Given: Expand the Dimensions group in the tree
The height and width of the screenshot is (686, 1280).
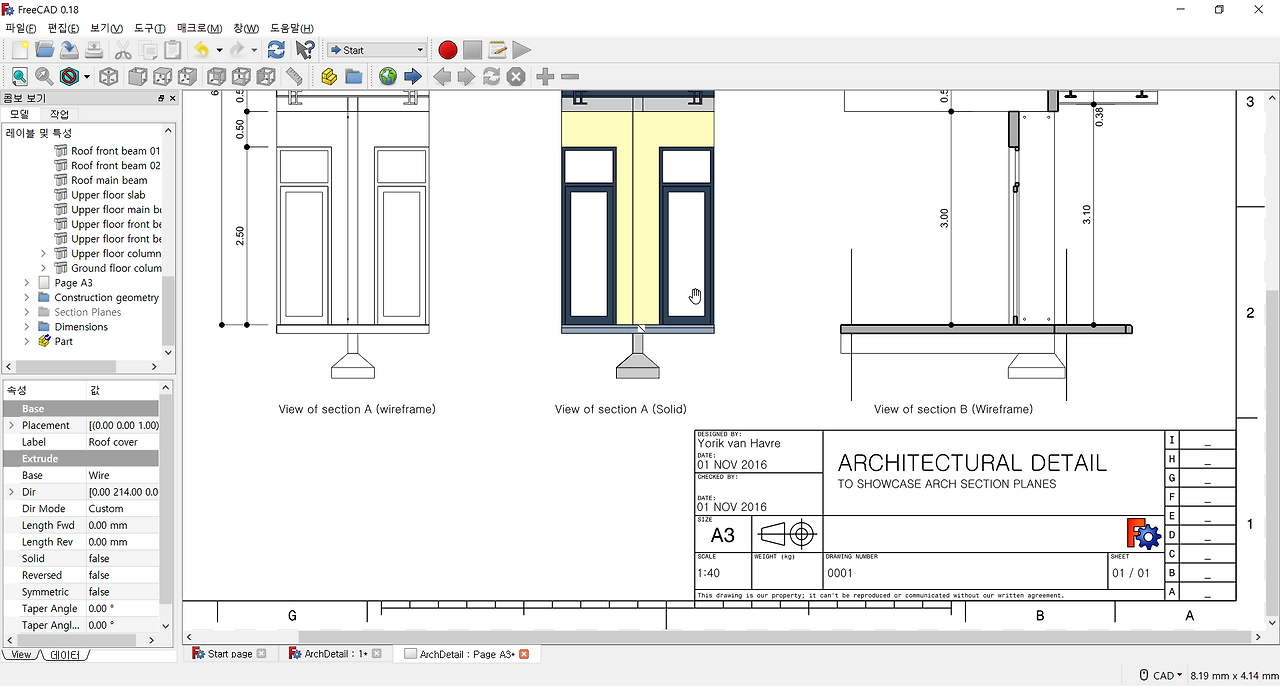Looking at the screenshot, I should click(27, 326).
